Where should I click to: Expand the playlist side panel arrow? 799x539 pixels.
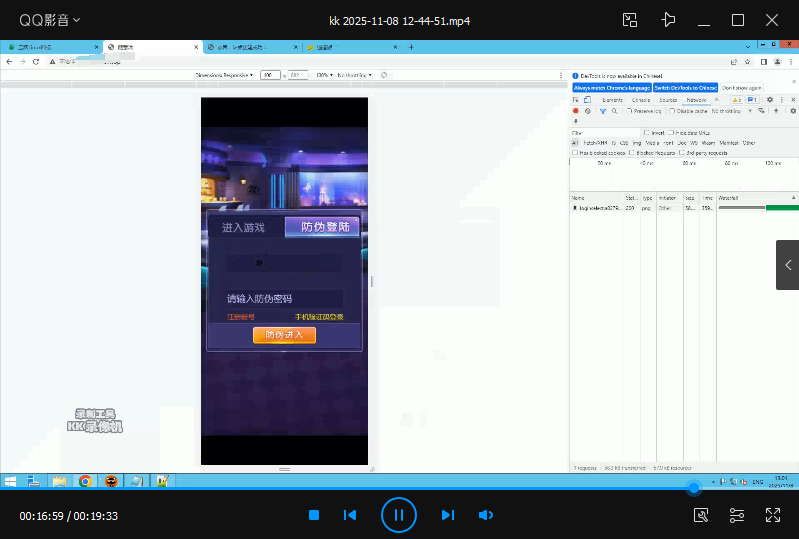pyautogui.click(x=787, y=265)
